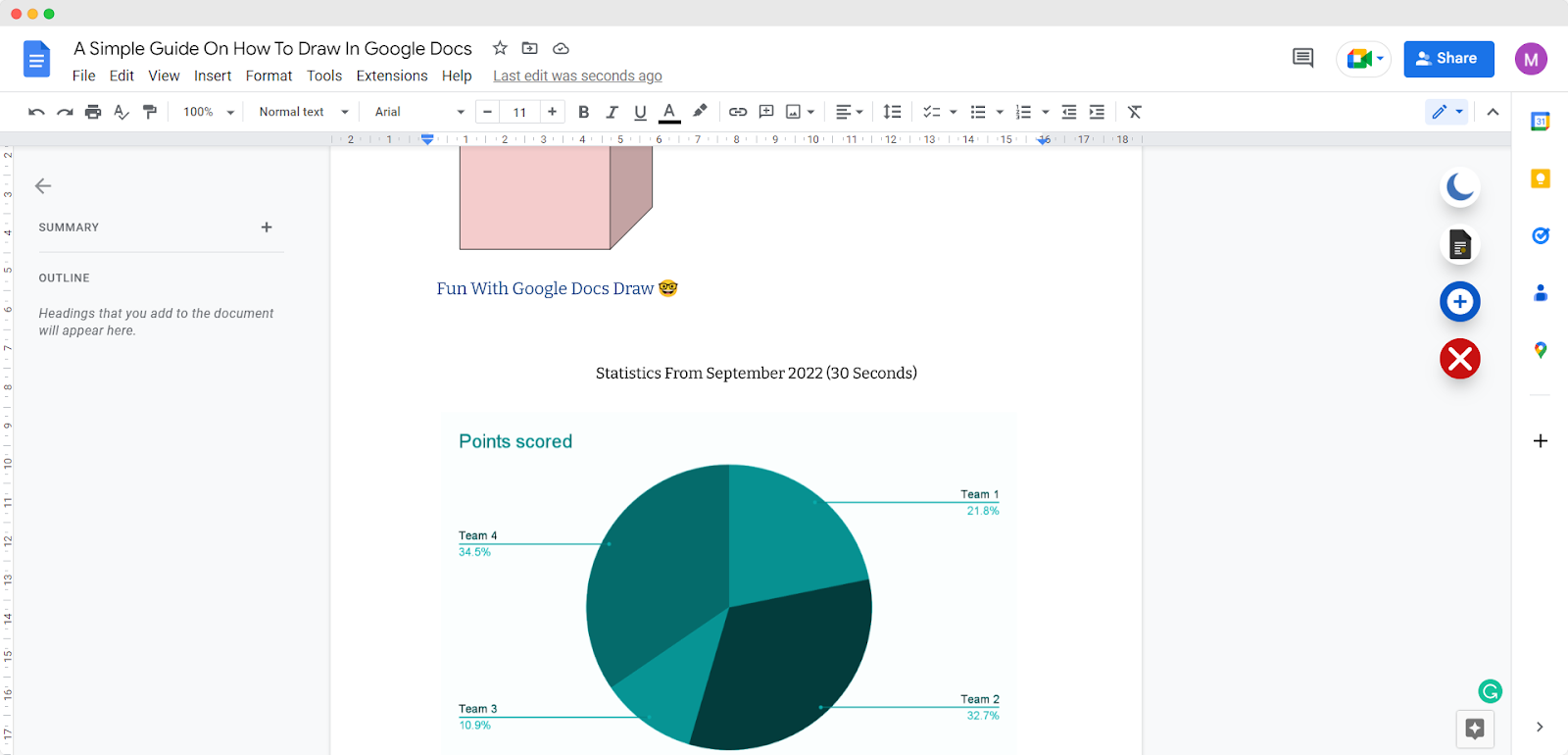Click the Redo arrow icon
The image size is (1568, 755).
(x=65, y=112)
